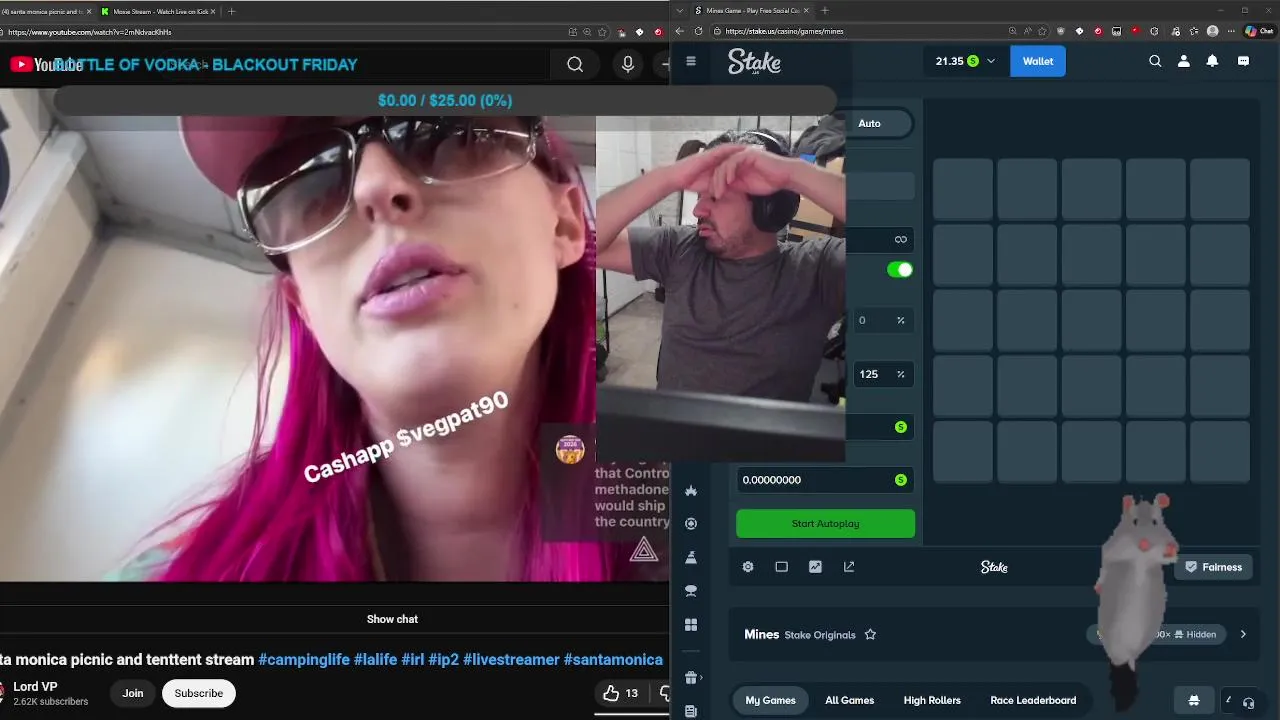Open the #livestreamer hashtag link
Image resolution: width=1280 pixels, height=720 pixels.
click(x=511, y=660)
